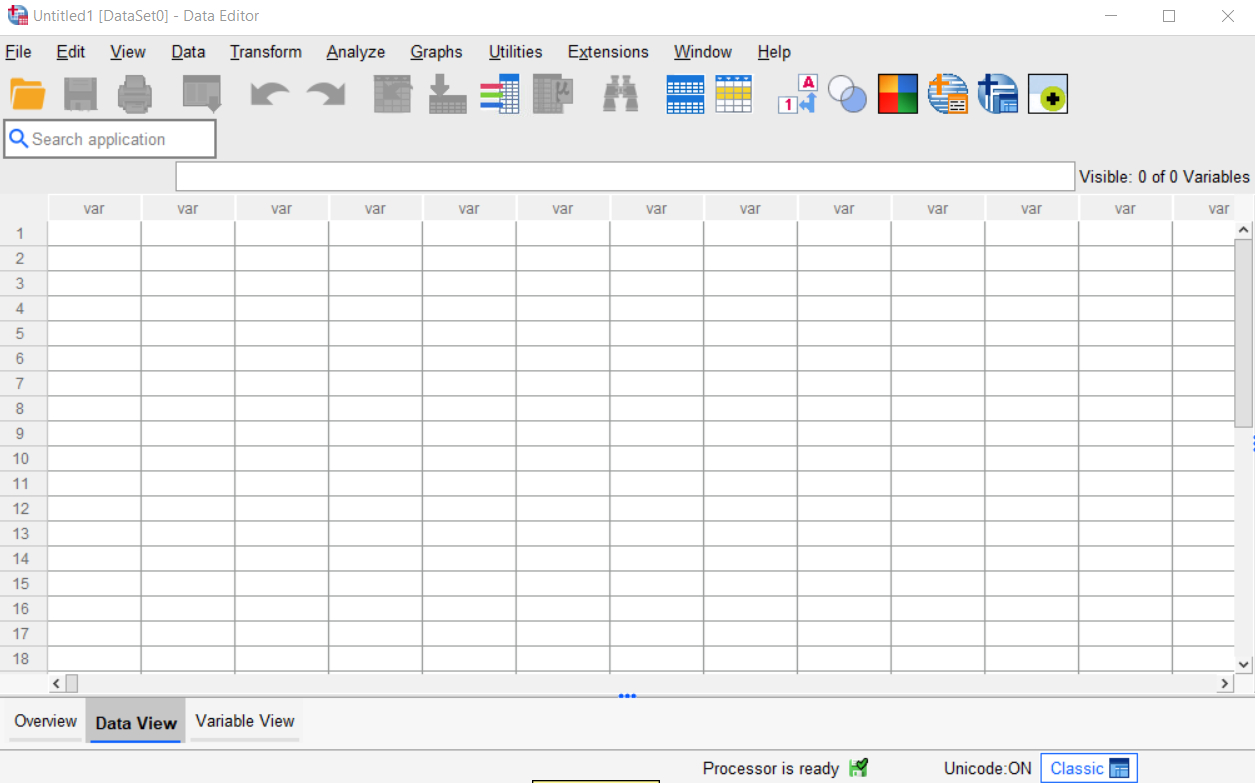Screen dimensions: 1255x783
Task: Click the Undo arrow icon
Action: [x=269, y=94]
